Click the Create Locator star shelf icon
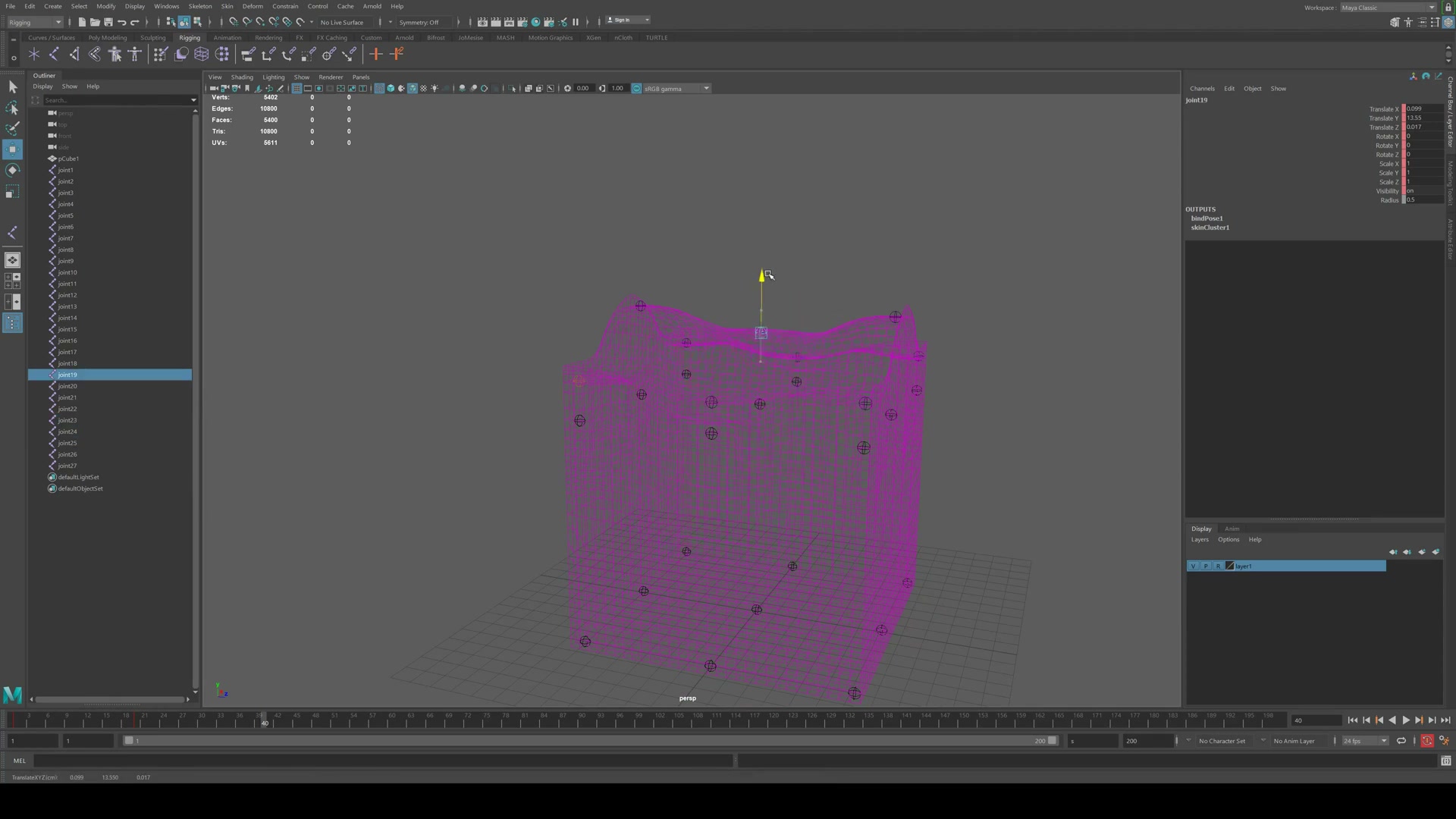The height and width of the screenshot is (819, 1456). (34, 54)
